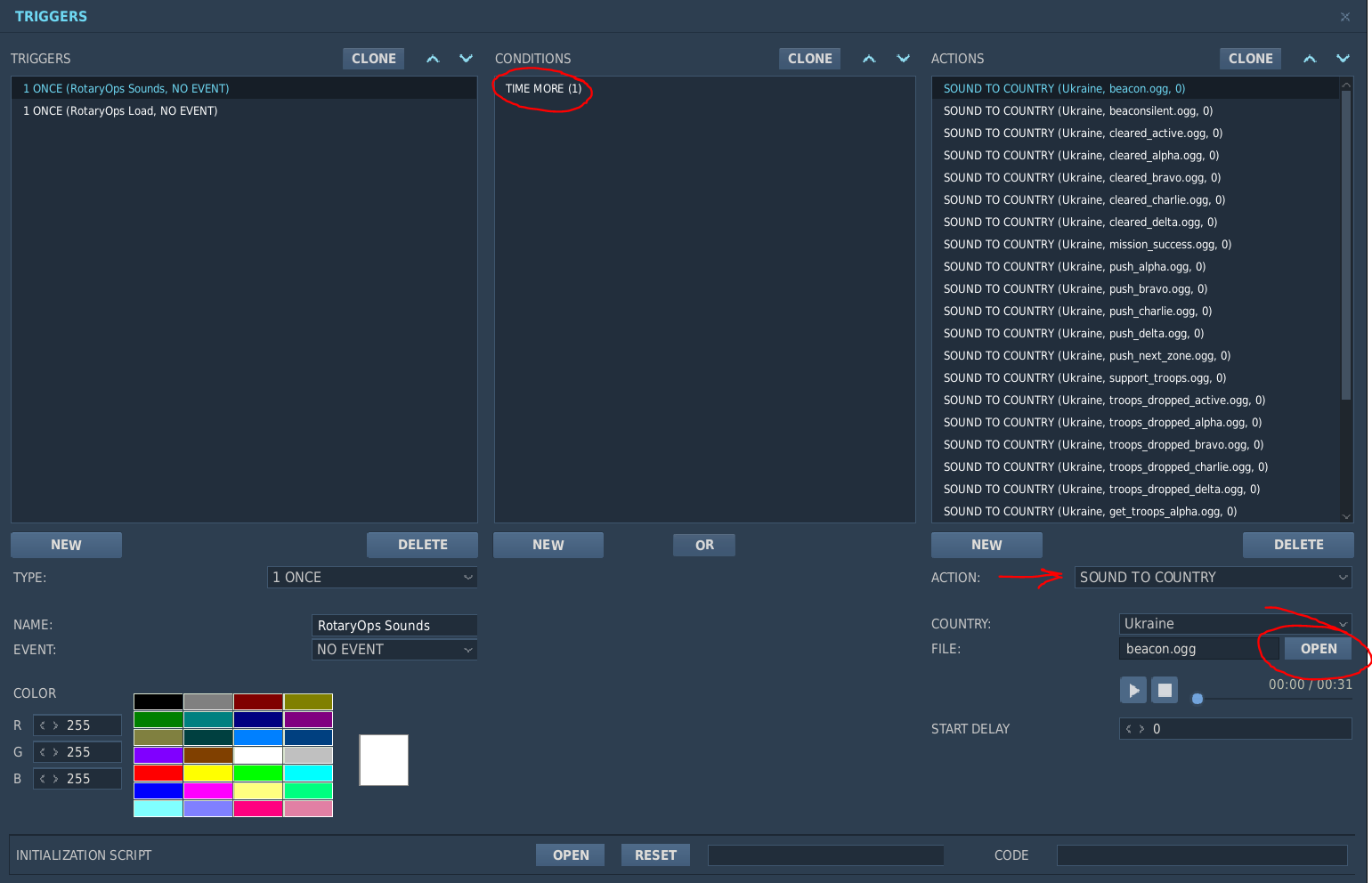Screen dimensions: 1372x883
Task: Click the trigger NAME input field
Action: pyautogui.click(x=394, y=626)
